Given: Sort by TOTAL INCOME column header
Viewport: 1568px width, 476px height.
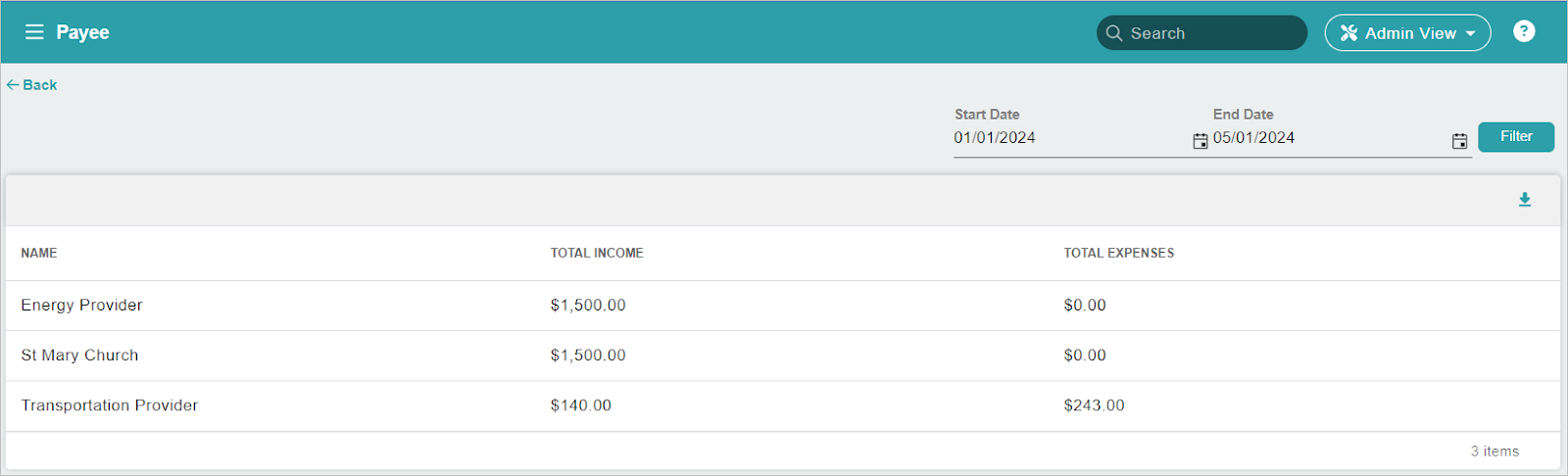Looking at the screenshot, I should tap(597, 253).
